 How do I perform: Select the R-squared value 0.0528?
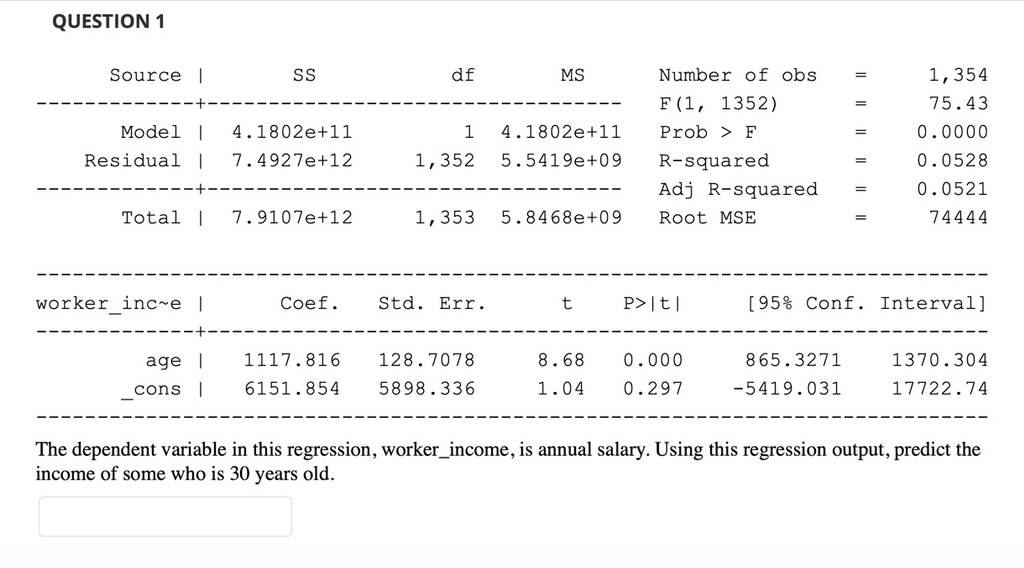952,160
